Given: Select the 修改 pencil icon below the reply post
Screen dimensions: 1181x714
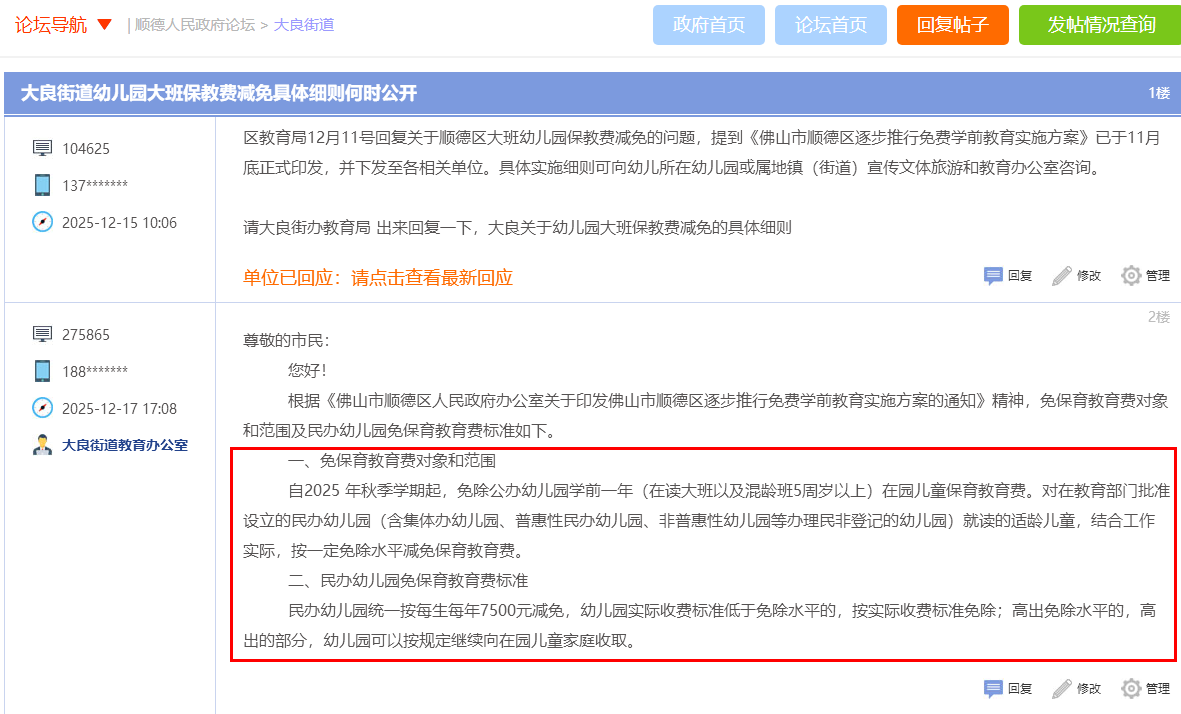Looking at the screenshot, I should click(1059, 688).
